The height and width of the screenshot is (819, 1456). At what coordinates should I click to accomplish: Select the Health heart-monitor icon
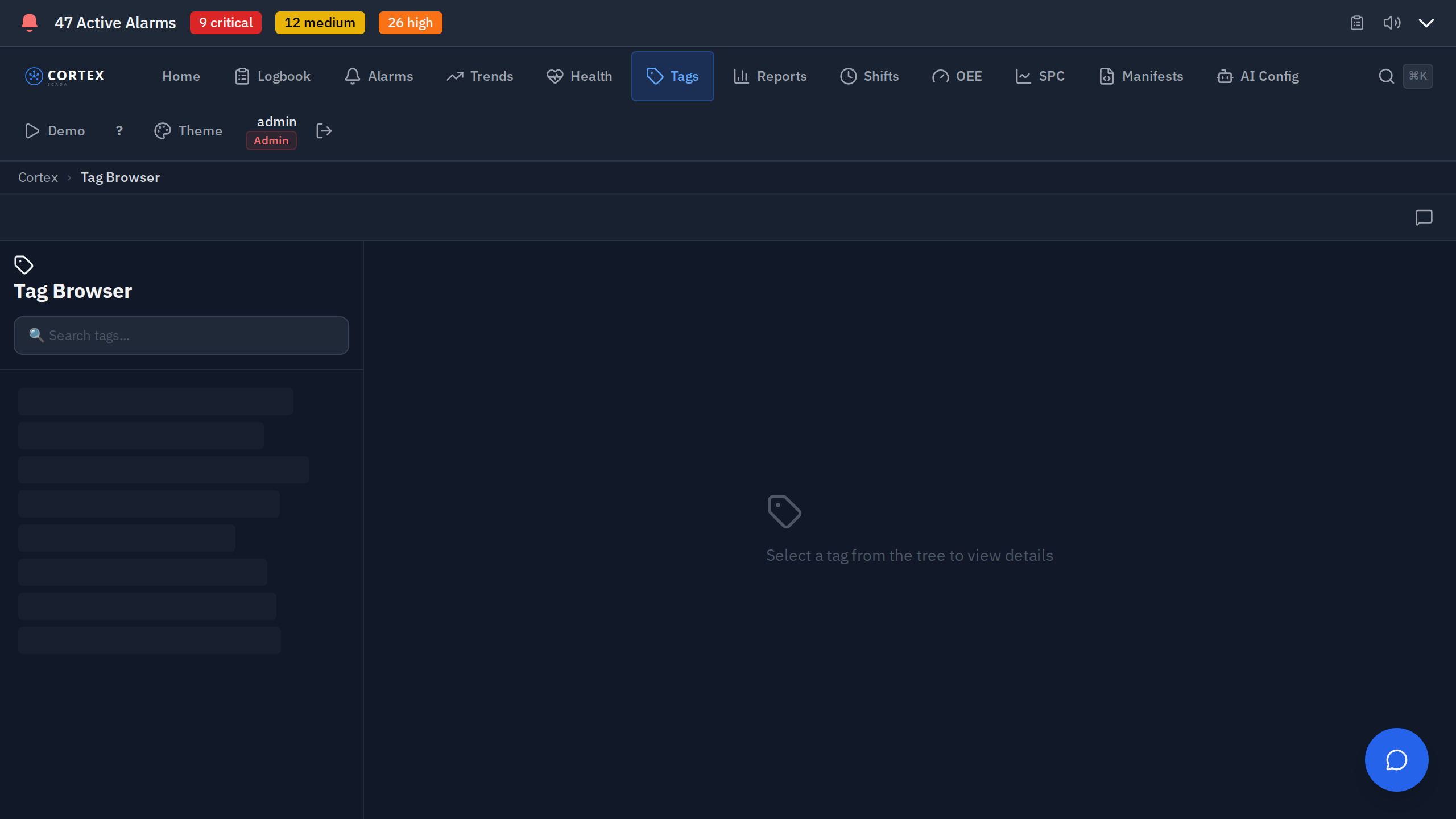[553, 76]
